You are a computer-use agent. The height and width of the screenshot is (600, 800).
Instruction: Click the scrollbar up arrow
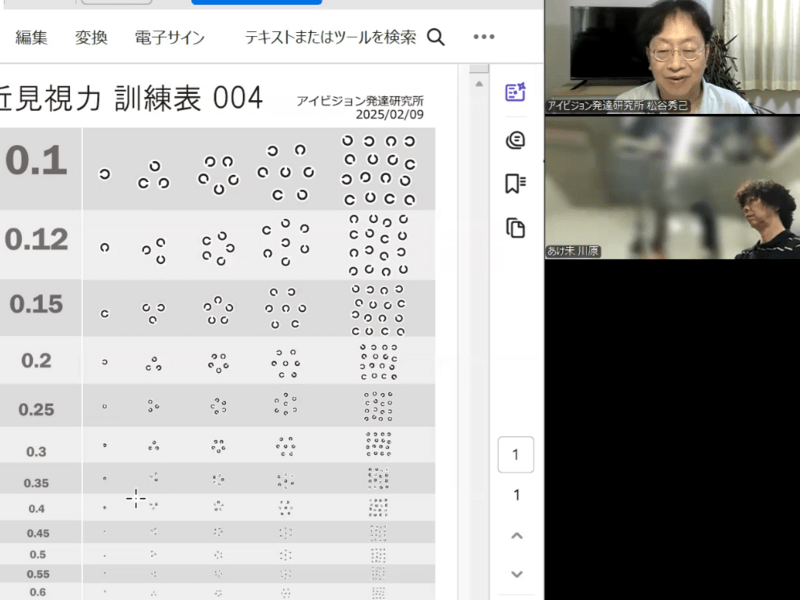pyautogui.click(x=479, y=84)
